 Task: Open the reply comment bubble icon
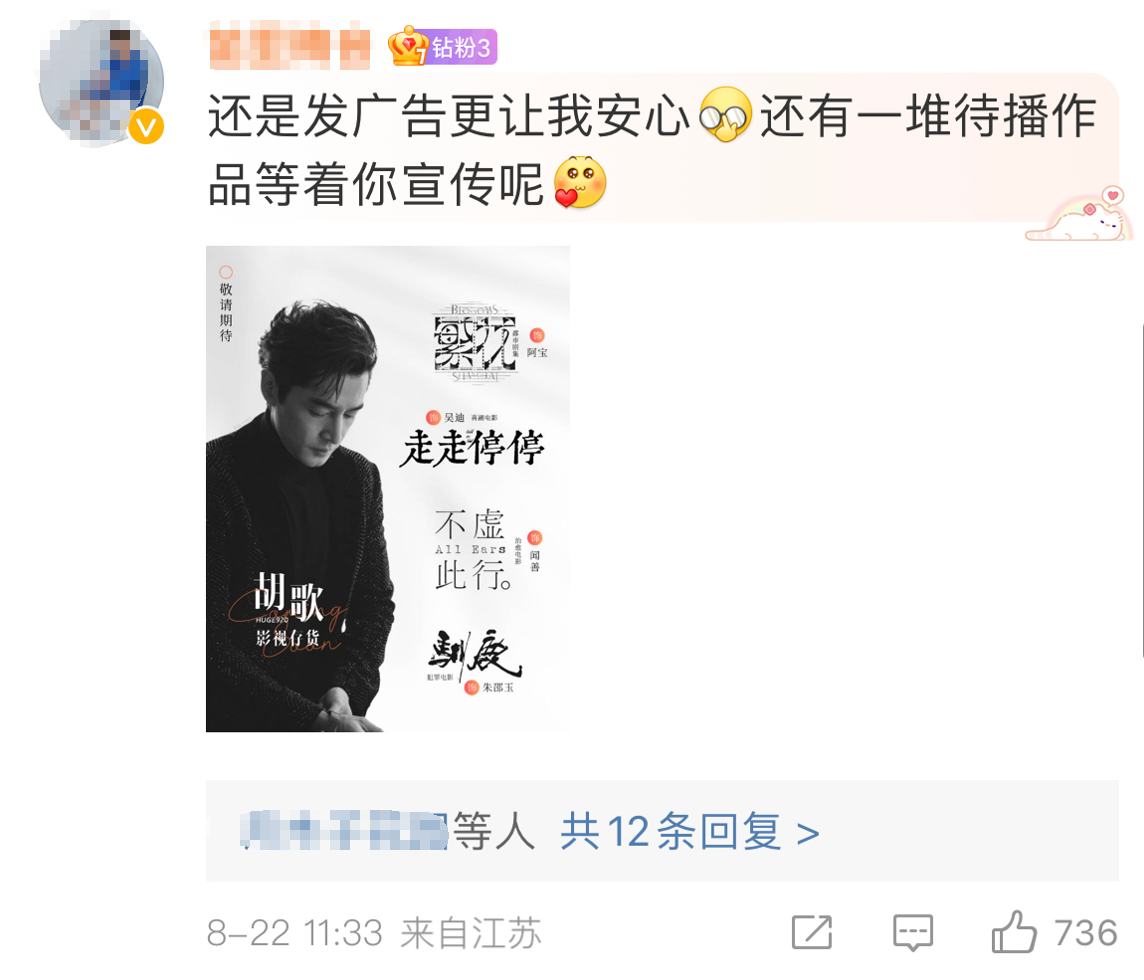pos(913,933)
